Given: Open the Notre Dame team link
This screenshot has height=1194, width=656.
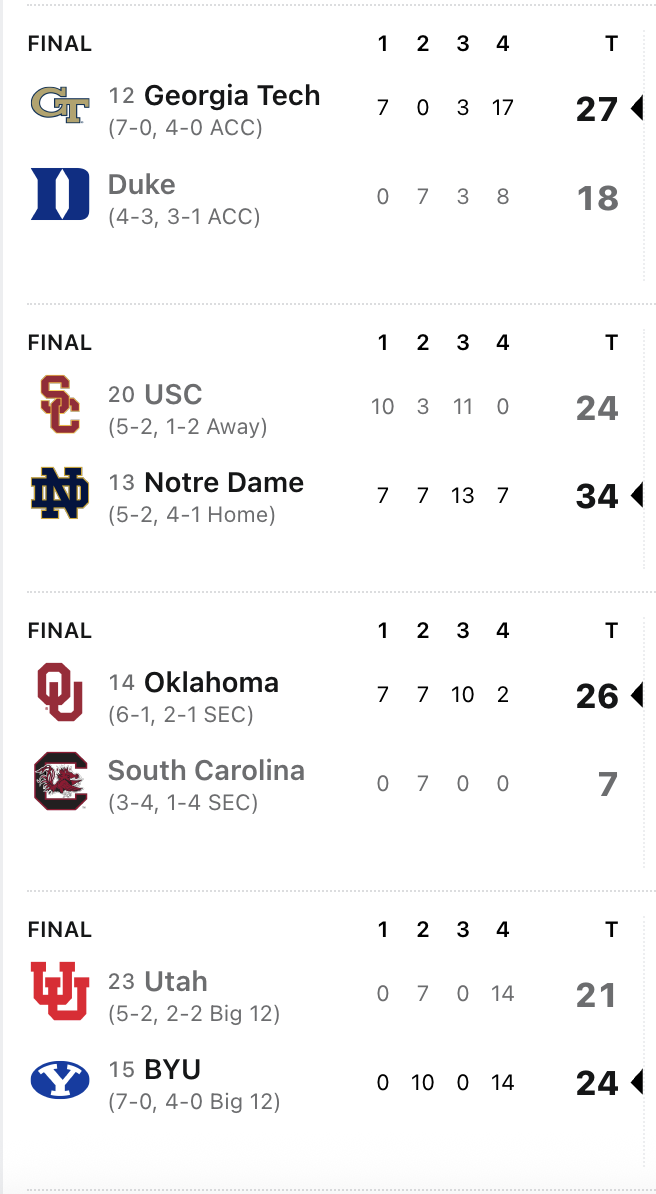Looking at the screenshot, I should [x=224, y=482].
